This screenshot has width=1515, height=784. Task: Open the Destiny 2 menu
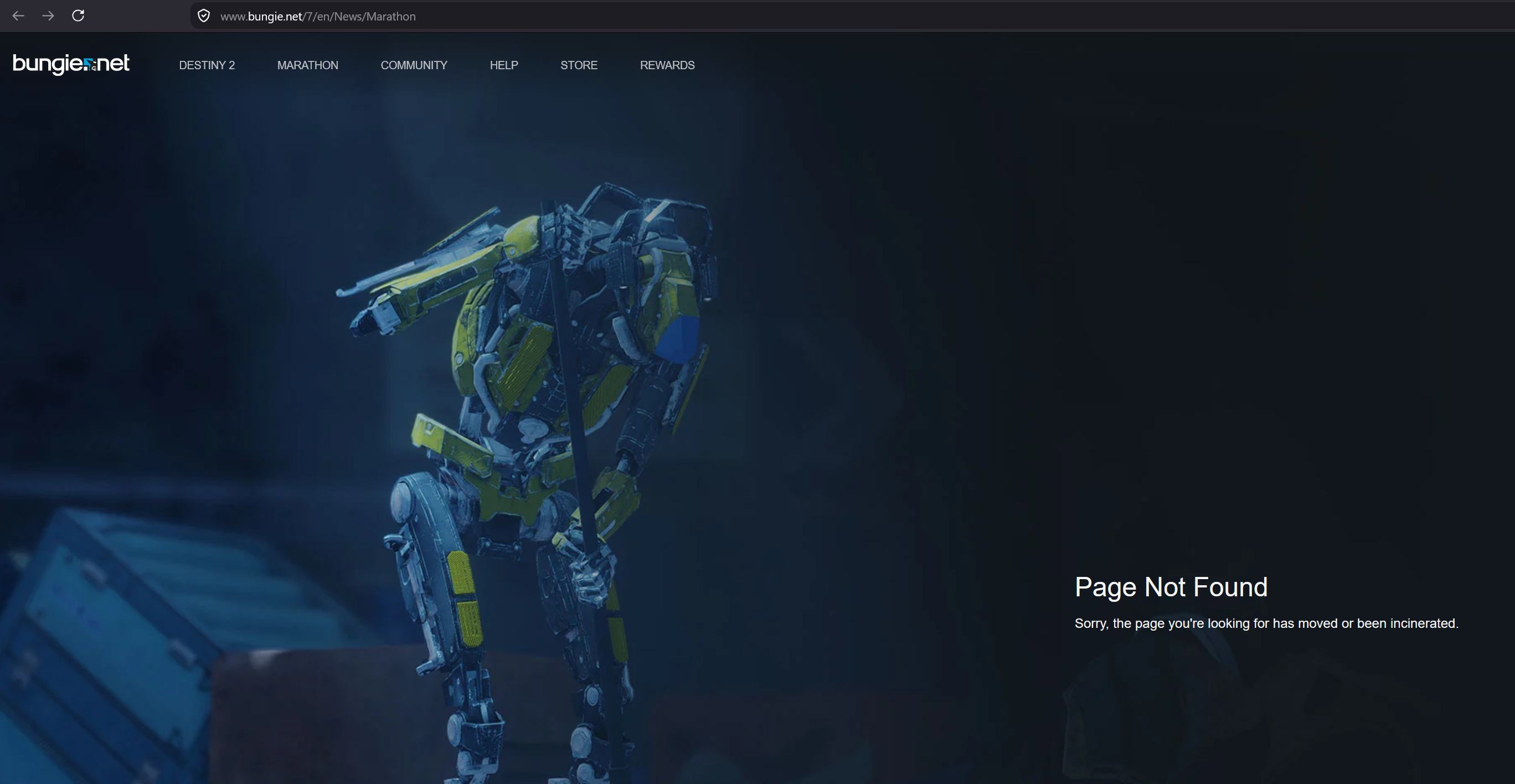[207, 65]
